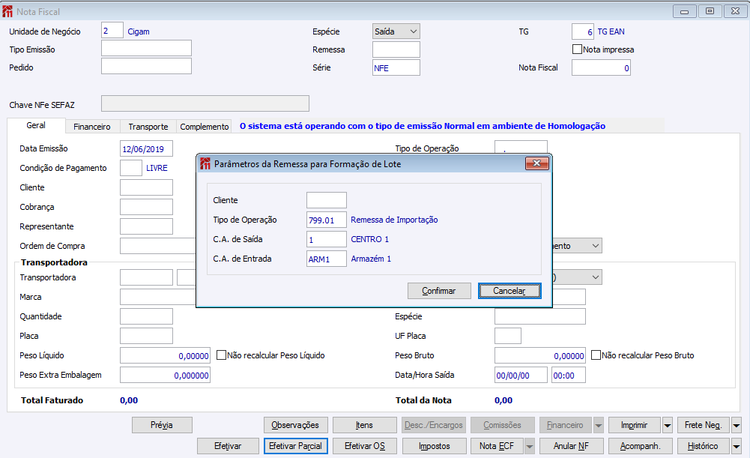This screenshot has height=458, width=750.
Task: Click Efetivar Parcial
Action: [x=296, y=446]
